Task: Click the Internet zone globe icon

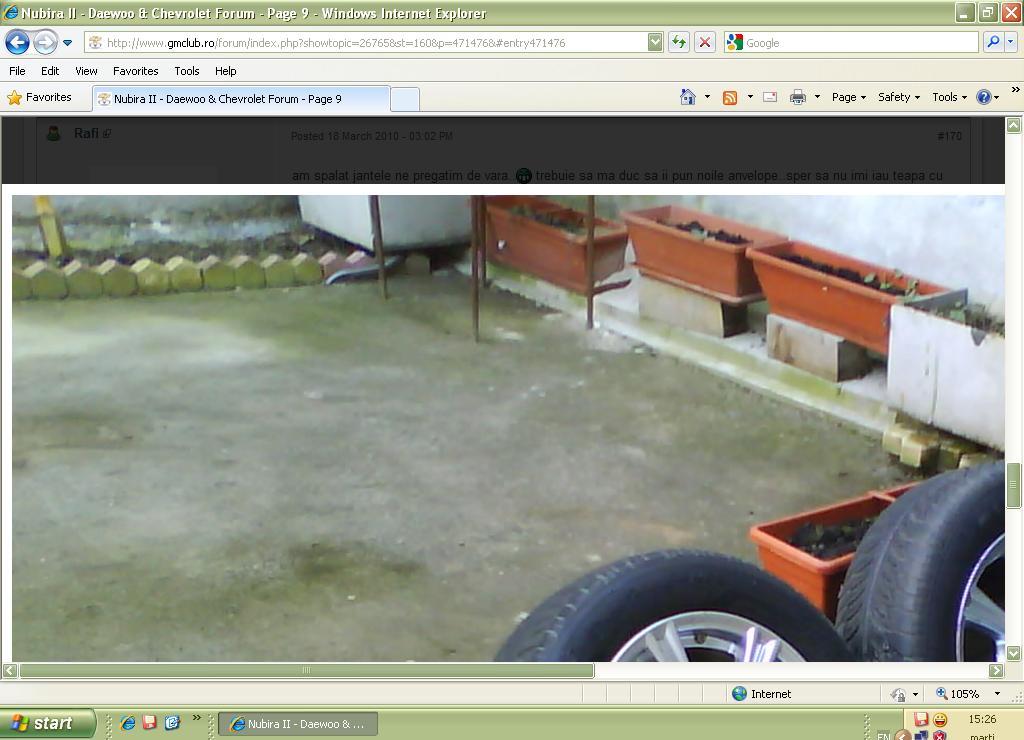Action: [x=739, y=694]
